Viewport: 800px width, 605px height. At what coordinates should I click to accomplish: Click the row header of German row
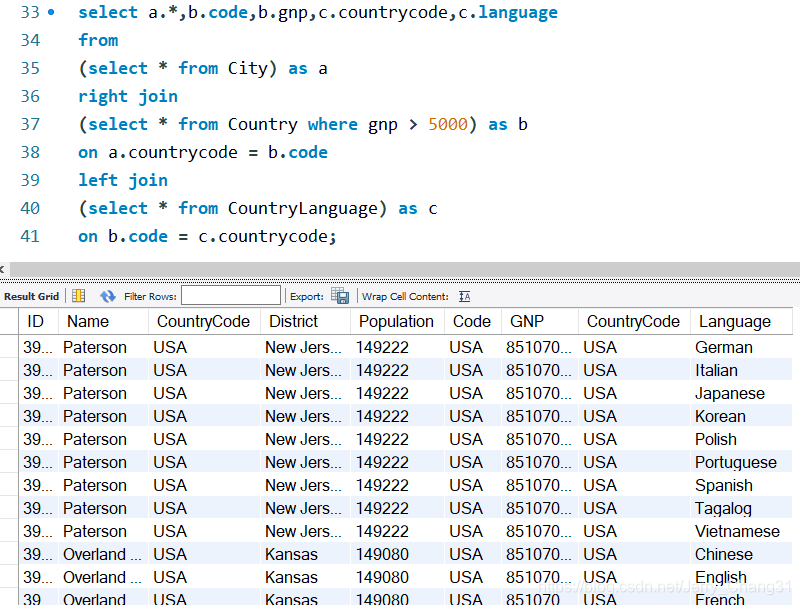(9, 347)
